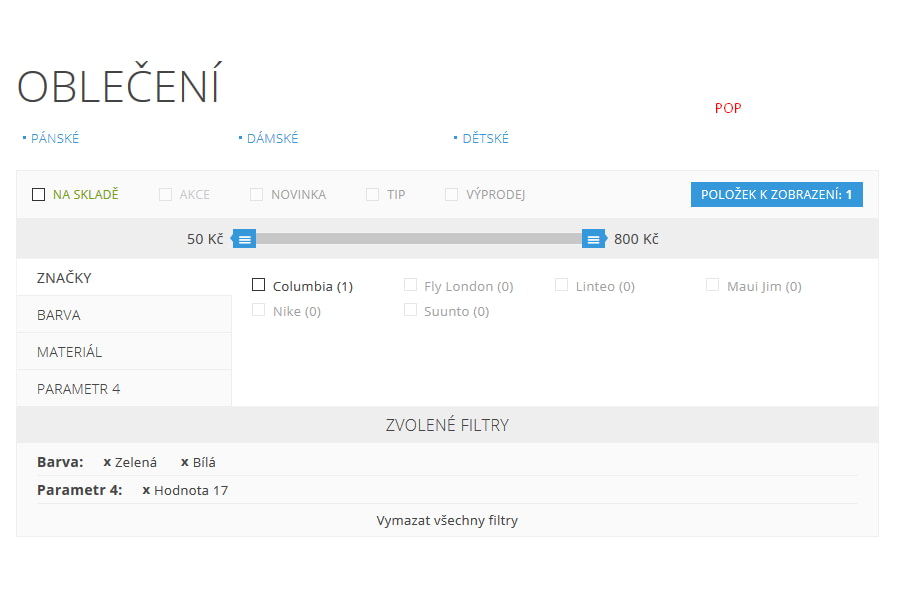Open the Materiál filter tab
Viewport: 900px width, 600px height.
(124, 351)
